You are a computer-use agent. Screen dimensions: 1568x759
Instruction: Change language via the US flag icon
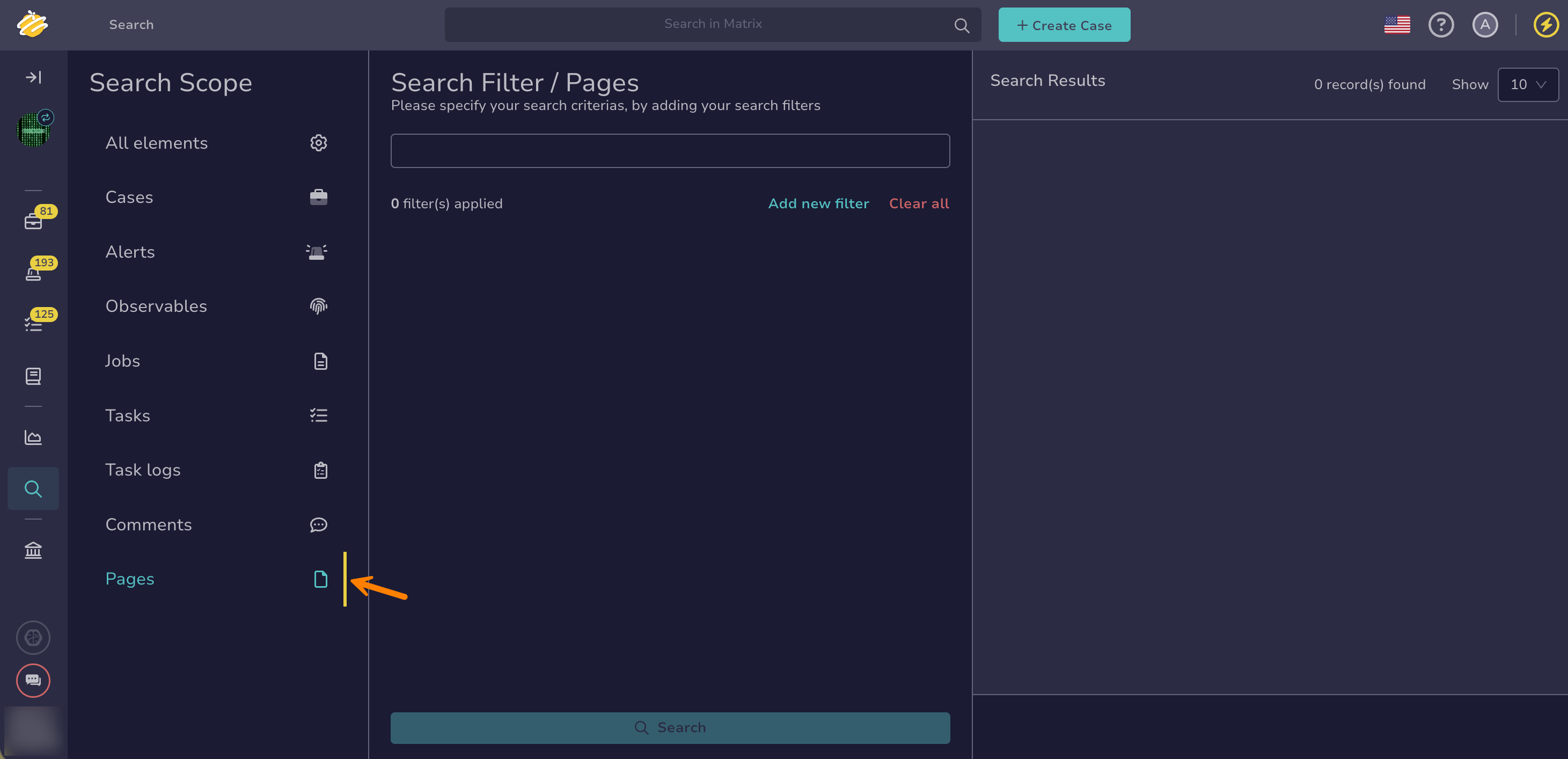tap(1397, 25)
